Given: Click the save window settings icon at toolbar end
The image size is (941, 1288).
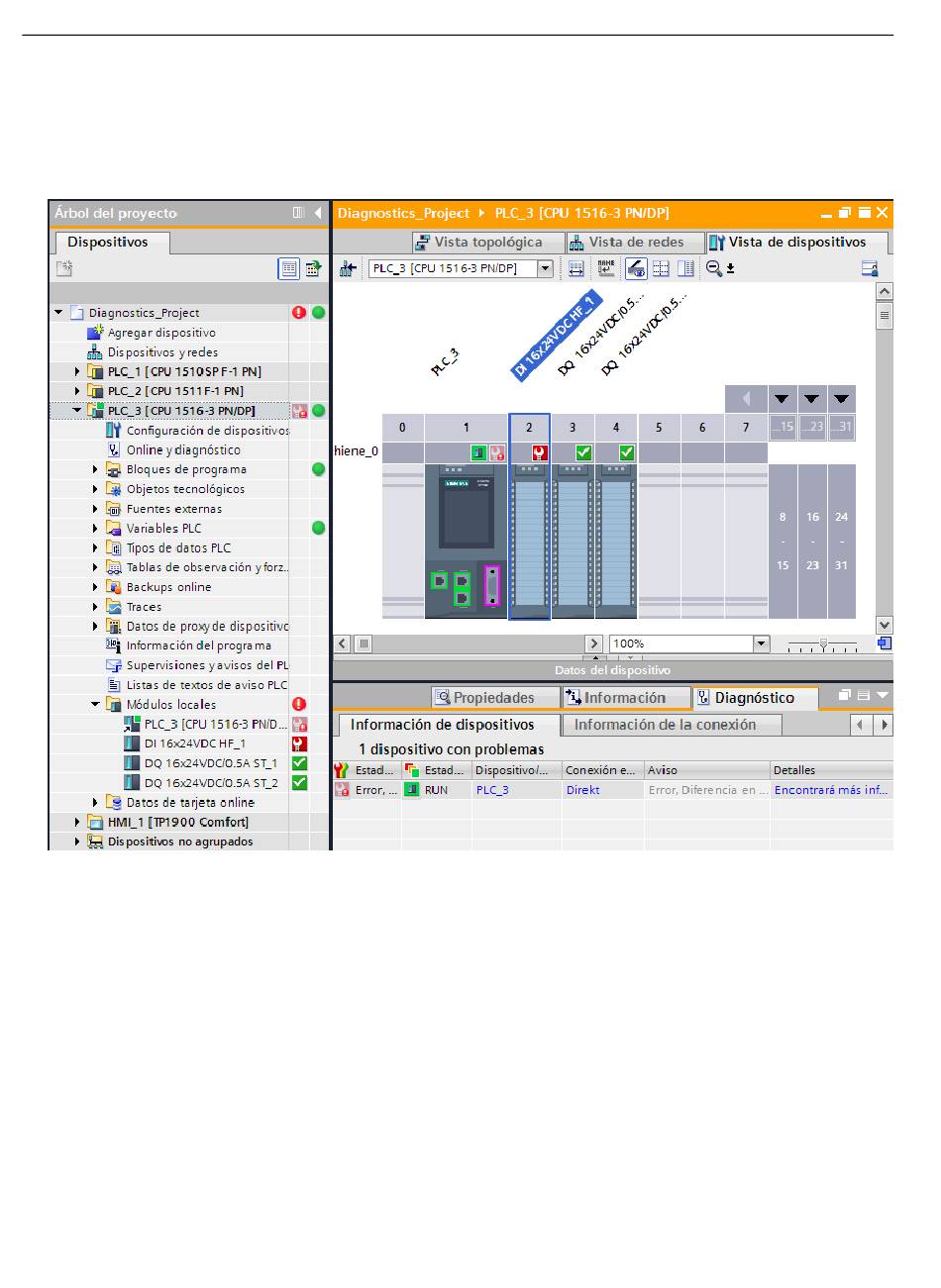Looking at the screenshot, I should [x=870, y=268].
